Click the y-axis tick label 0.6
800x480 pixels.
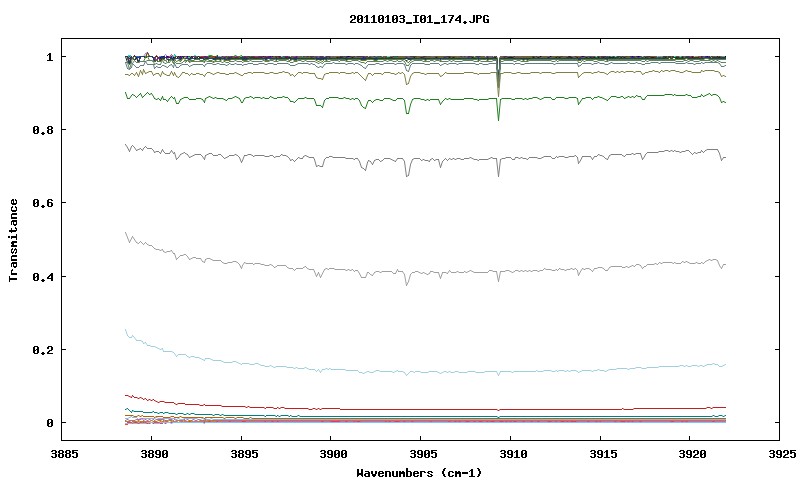coord(43,203)
